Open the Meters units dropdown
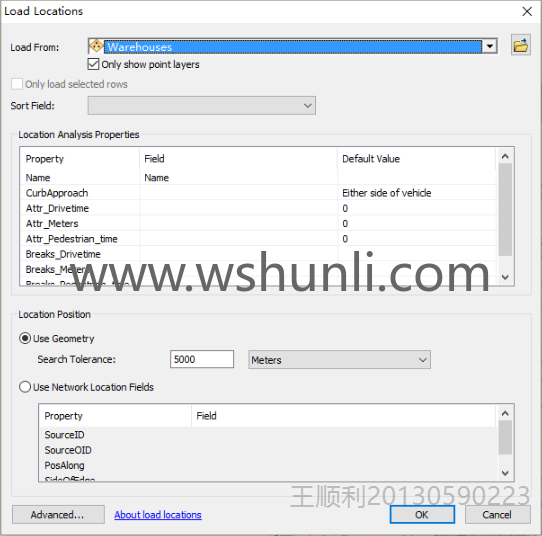 (x=339, y=360)
